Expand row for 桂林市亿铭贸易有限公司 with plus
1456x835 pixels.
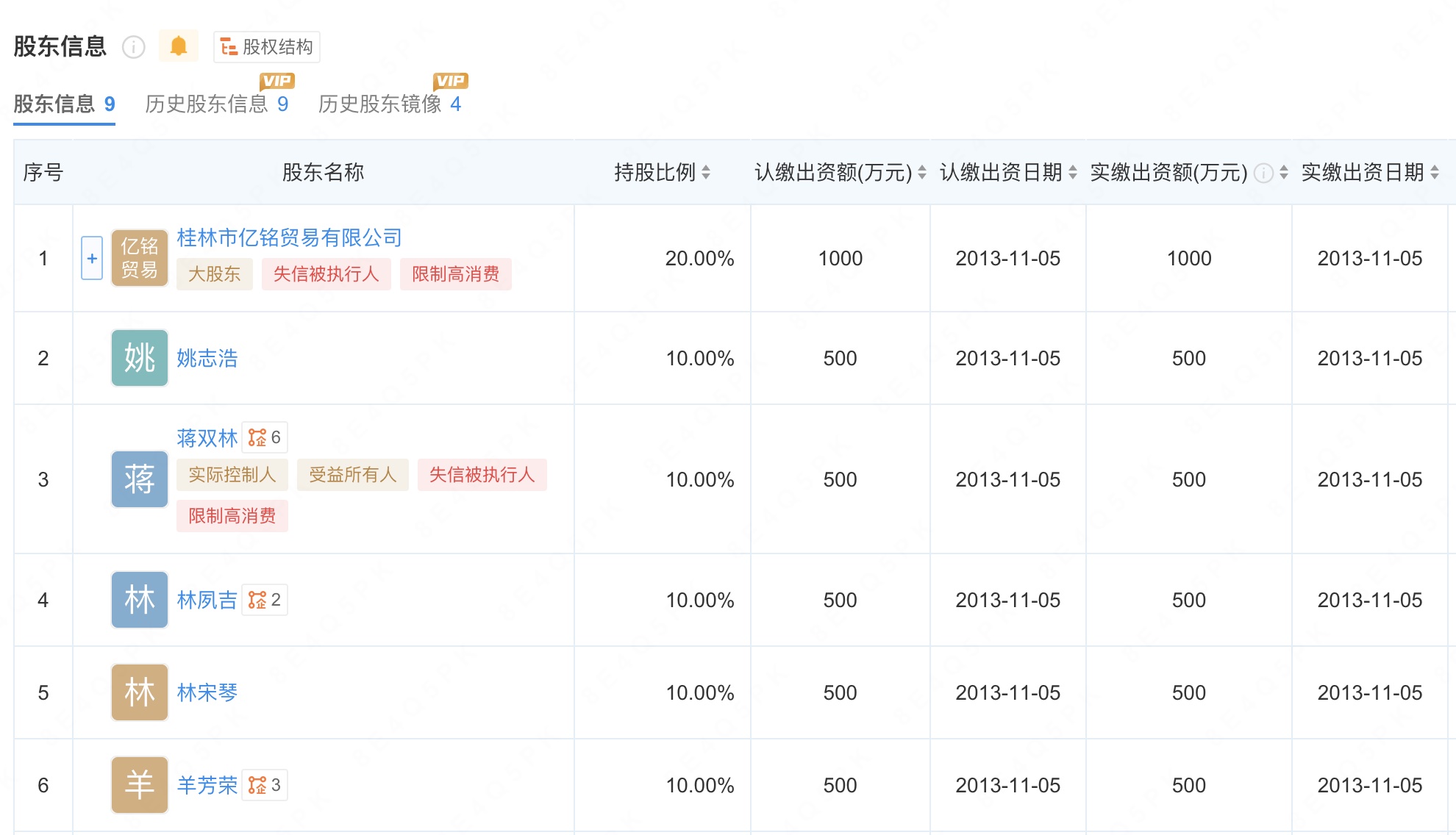click(92, 258)
